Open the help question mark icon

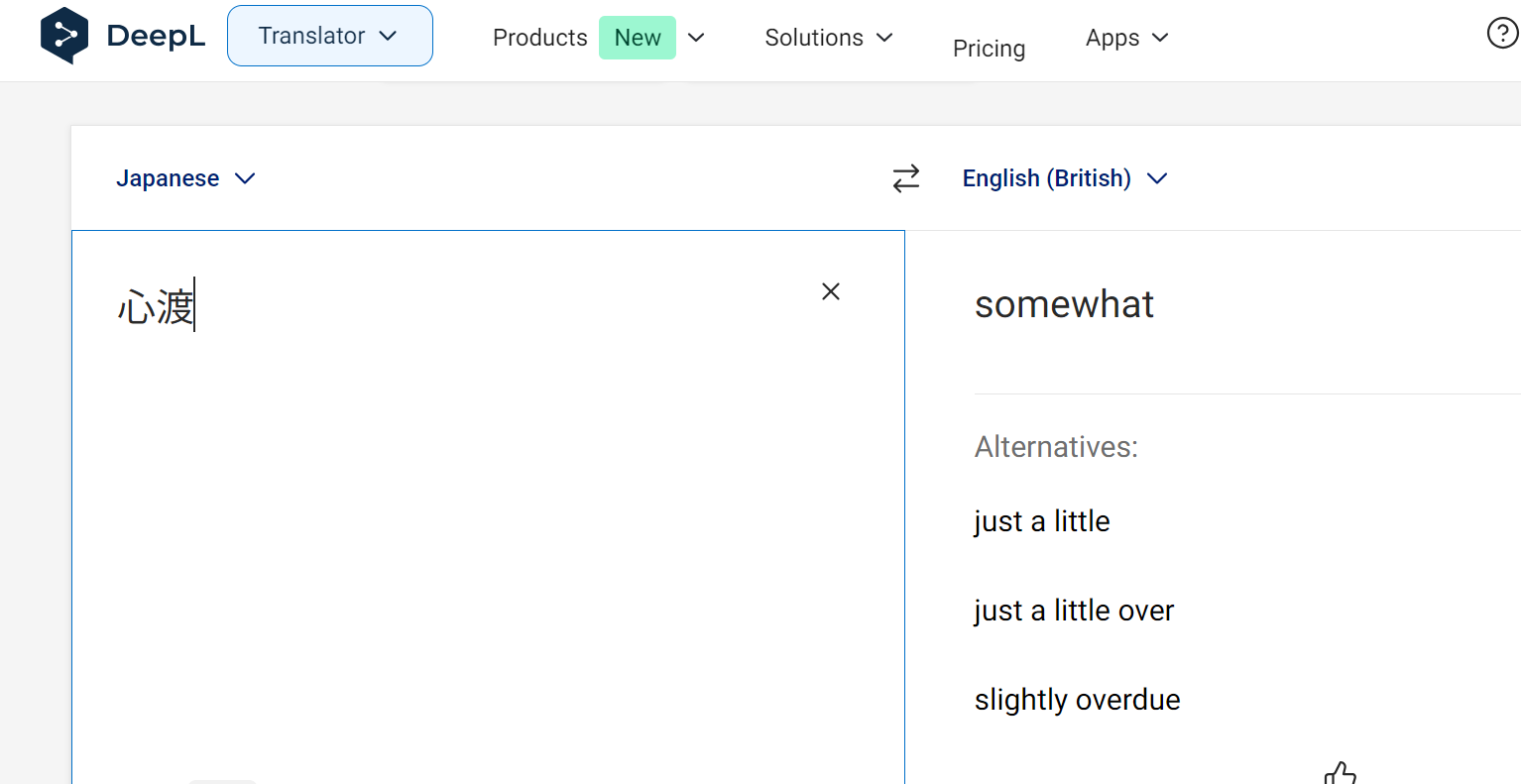1502,34
